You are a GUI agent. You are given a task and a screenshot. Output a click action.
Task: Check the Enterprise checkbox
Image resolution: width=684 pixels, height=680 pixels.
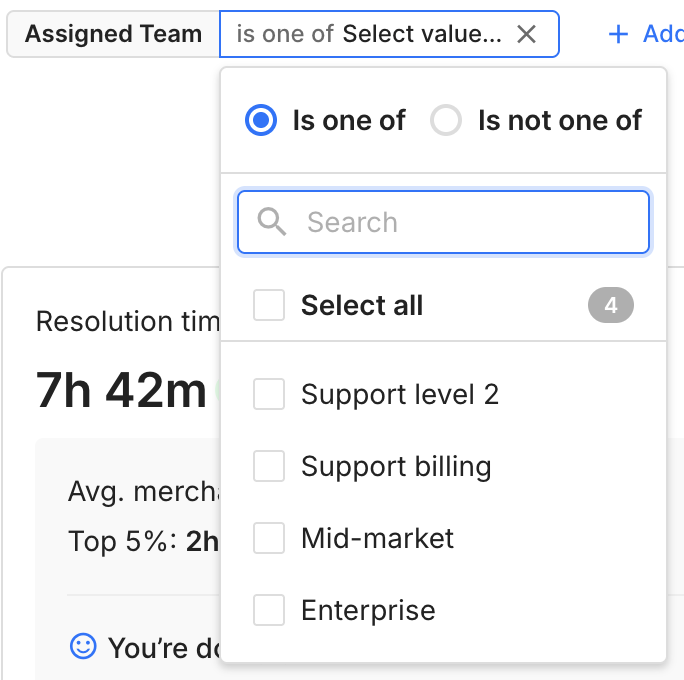269,610
